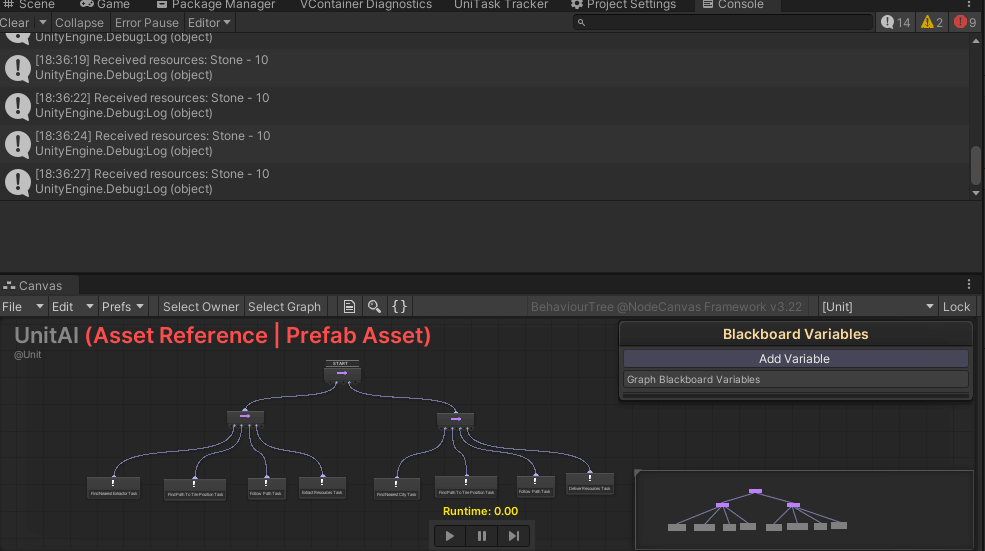Viewport: 985px width, 551px height.
Task: Click the Console scroll up arrow
Action: pos(976,41)
